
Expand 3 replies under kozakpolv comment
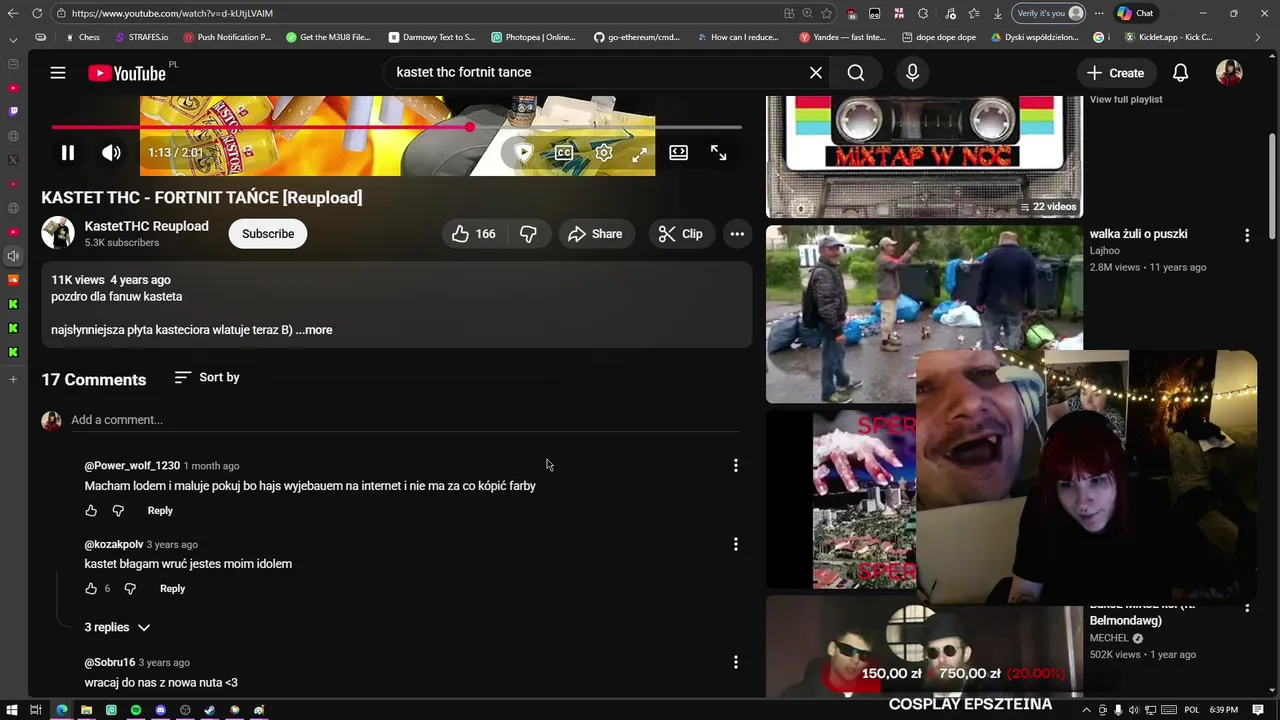pos(117,628)
